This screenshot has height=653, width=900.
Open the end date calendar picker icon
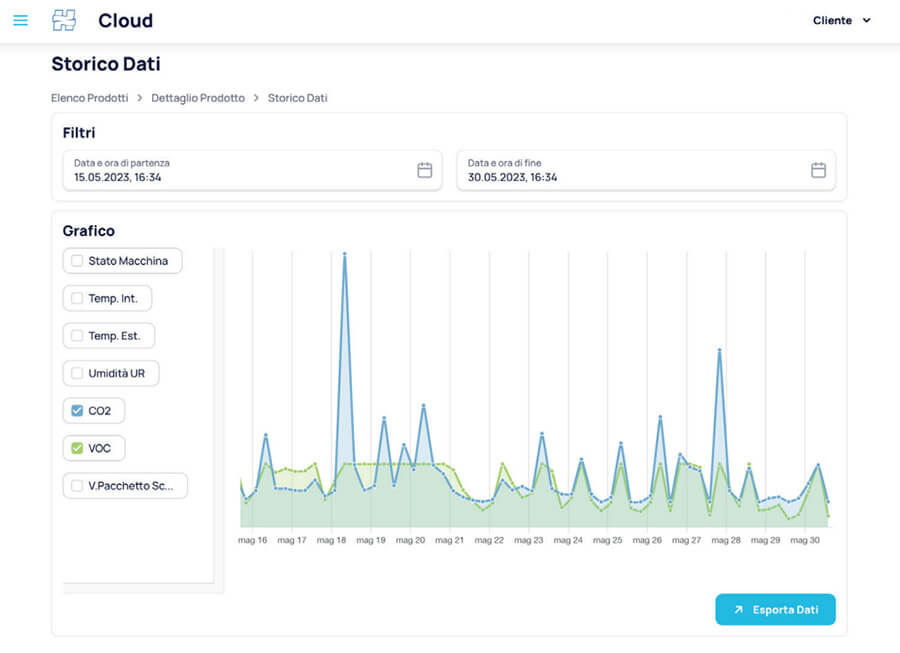click(818, 170)
